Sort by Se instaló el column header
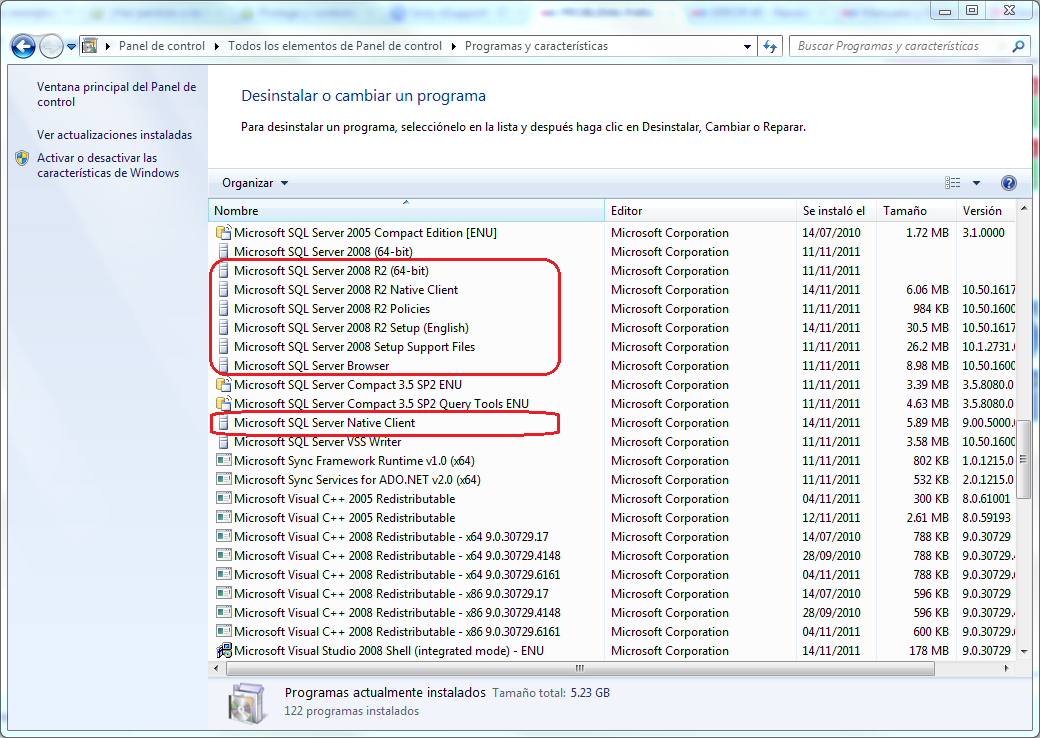Image resolution: width=1040 pixels, height=738 pixels. [x=836, y=210]
